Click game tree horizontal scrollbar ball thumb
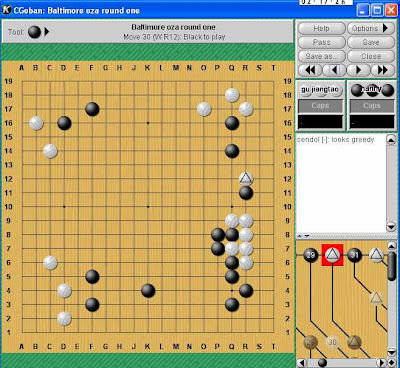 [322, 363]
